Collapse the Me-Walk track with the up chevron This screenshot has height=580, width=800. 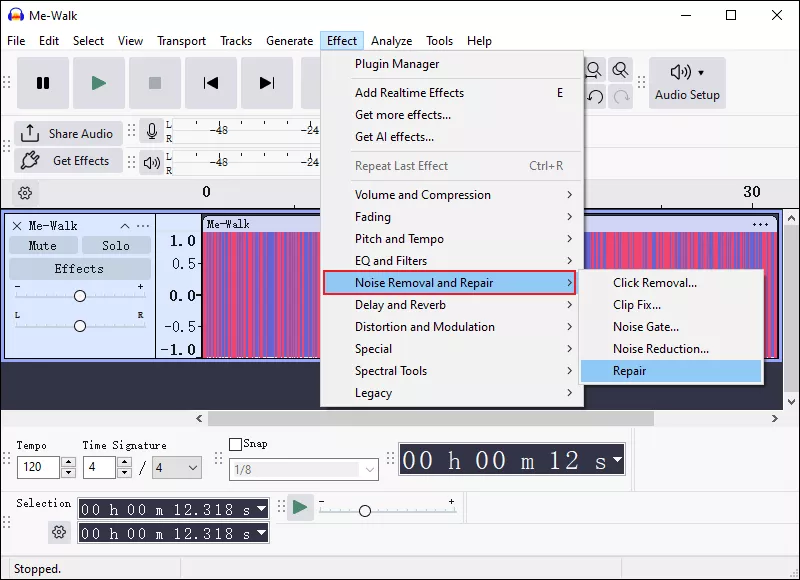click(x=125, y=226)
